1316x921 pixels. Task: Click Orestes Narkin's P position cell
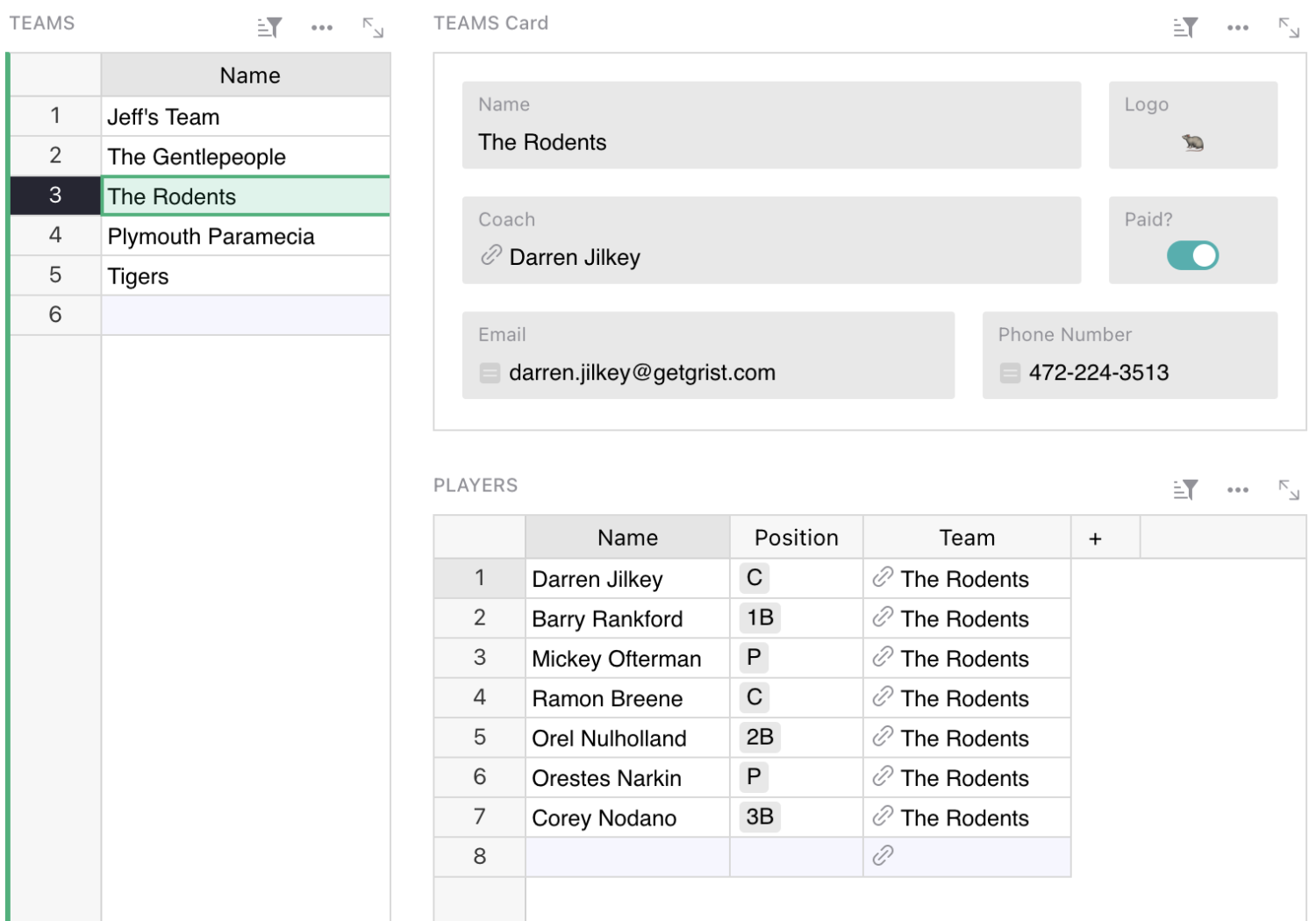coord(797,778)
